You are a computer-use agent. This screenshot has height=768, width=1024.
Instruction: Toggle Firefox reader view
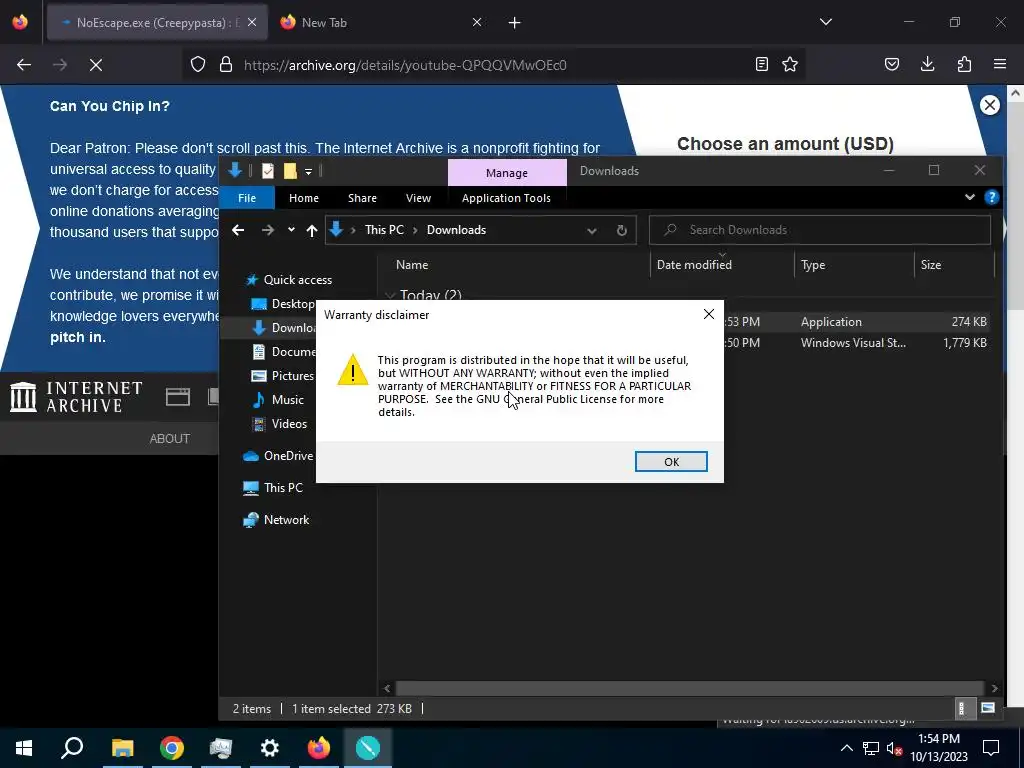point(761,65)
